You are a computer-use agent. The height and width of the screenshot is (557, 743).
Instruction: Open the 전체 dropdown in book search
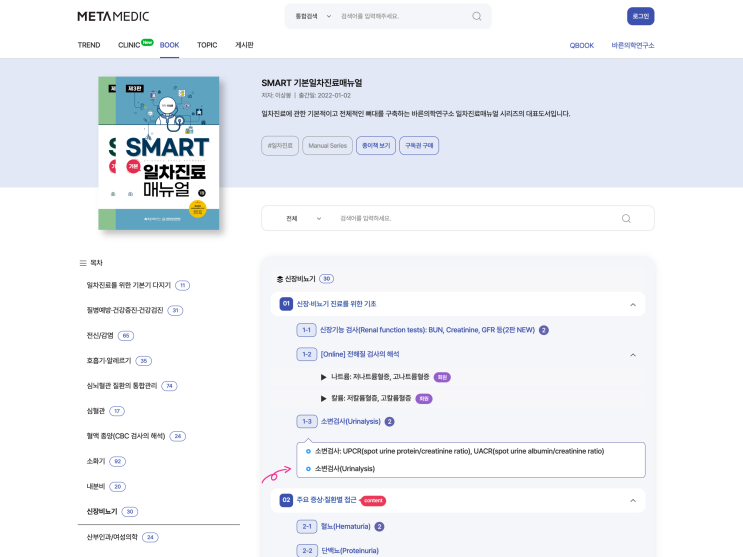pyautogui.click(x=303, y=219)
